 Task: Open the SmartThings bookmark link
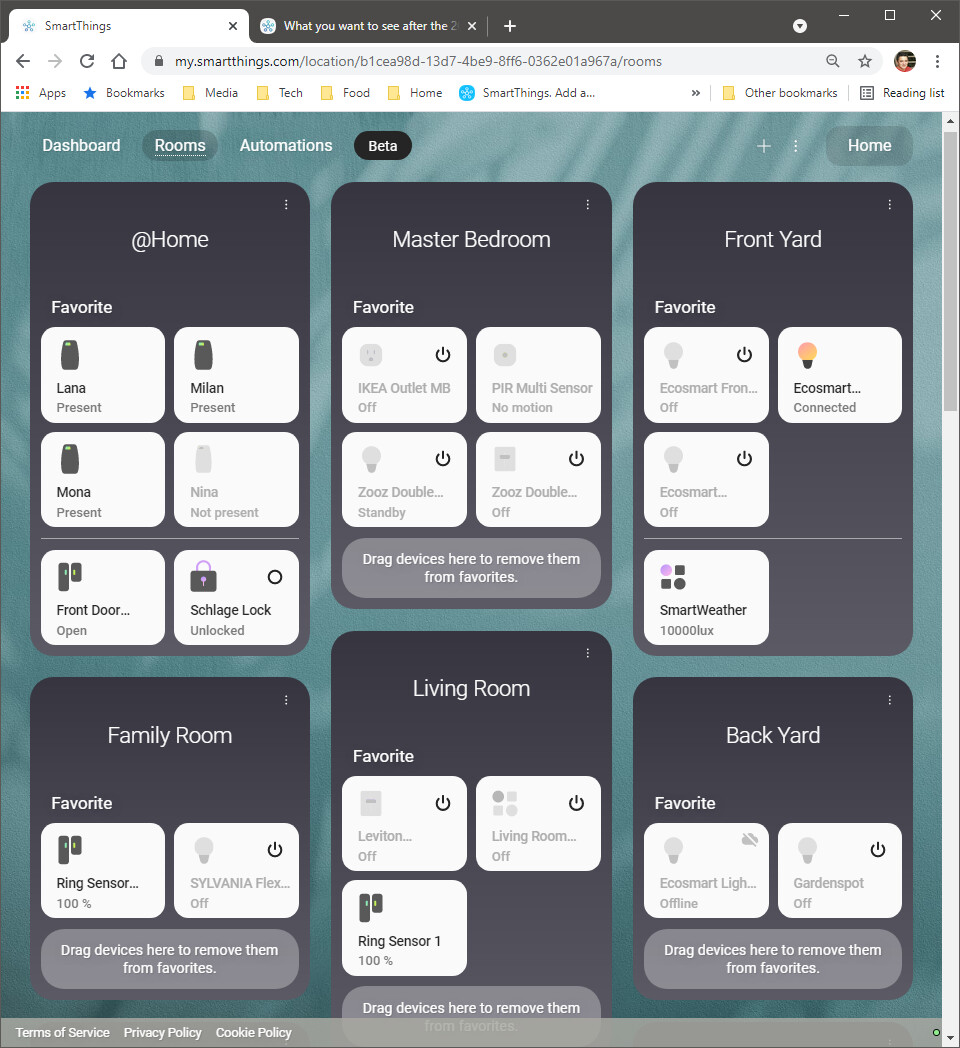coord(527,93)
